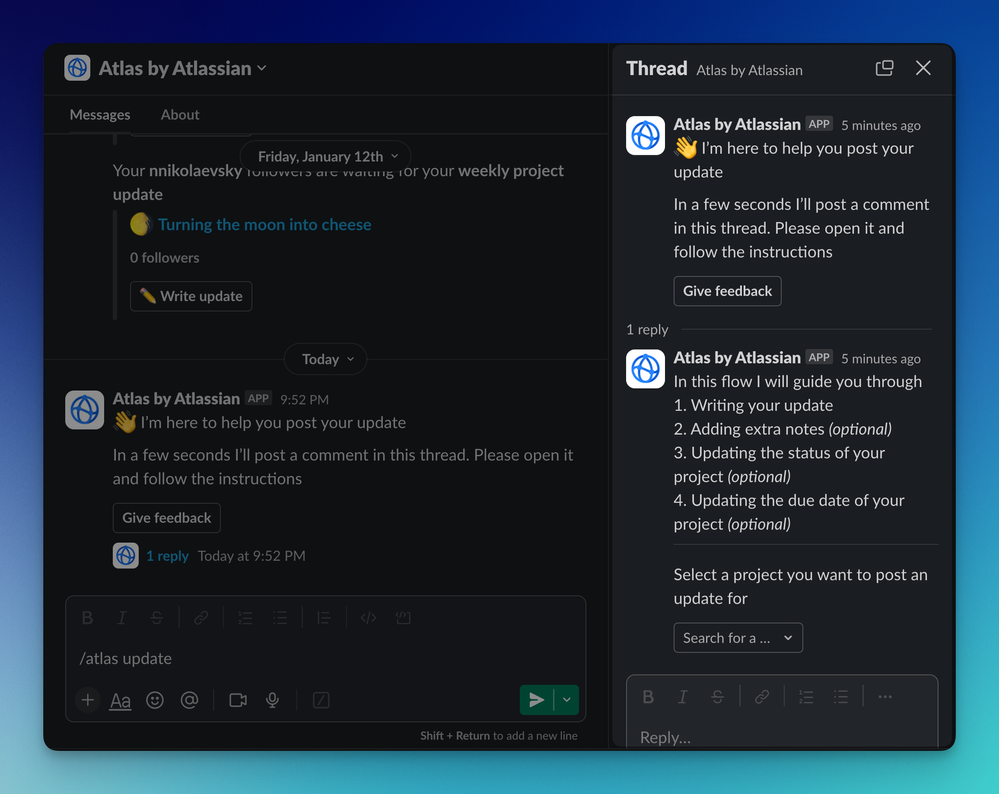Screen dimensions: 999x794
Task: Click small Atlas avatar next to 1 reply
Action: point(126,556)
